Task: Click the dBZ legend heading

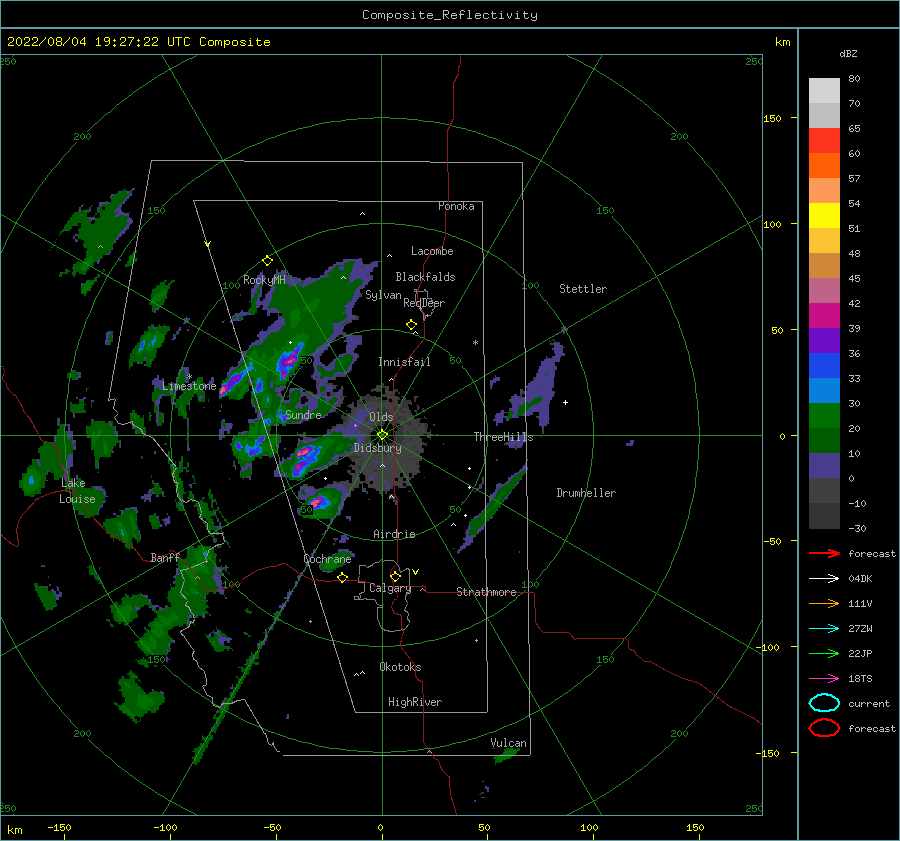Action: (848, 53)
